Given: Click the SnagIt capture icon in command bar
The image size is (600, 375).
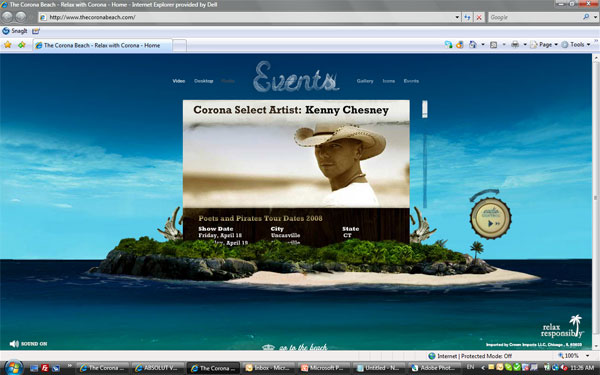Looking at the screenshot, I should point(448,45).
